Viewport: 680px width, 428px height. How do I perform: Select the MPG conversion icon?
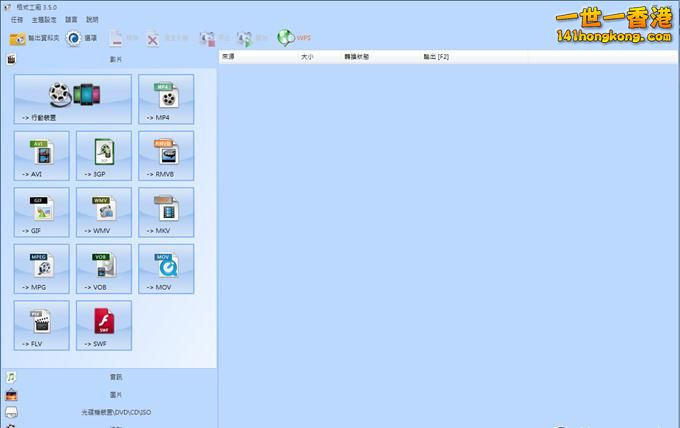pos(42,269)
